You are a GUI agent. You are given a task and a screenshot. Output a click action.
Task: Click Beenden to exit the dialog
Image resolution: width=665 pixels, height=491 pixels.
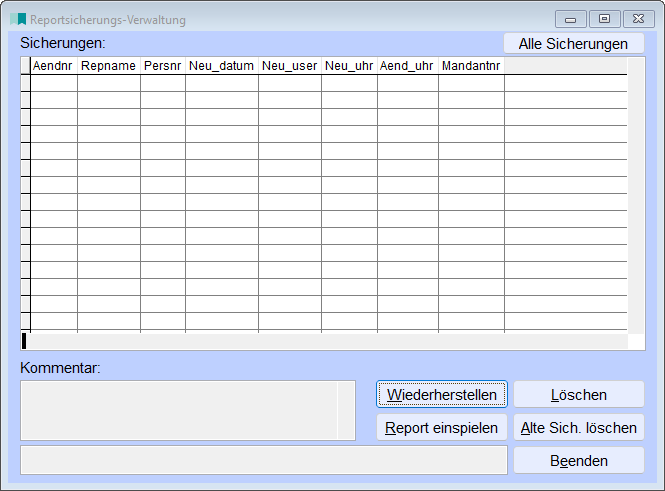[579, 461]
